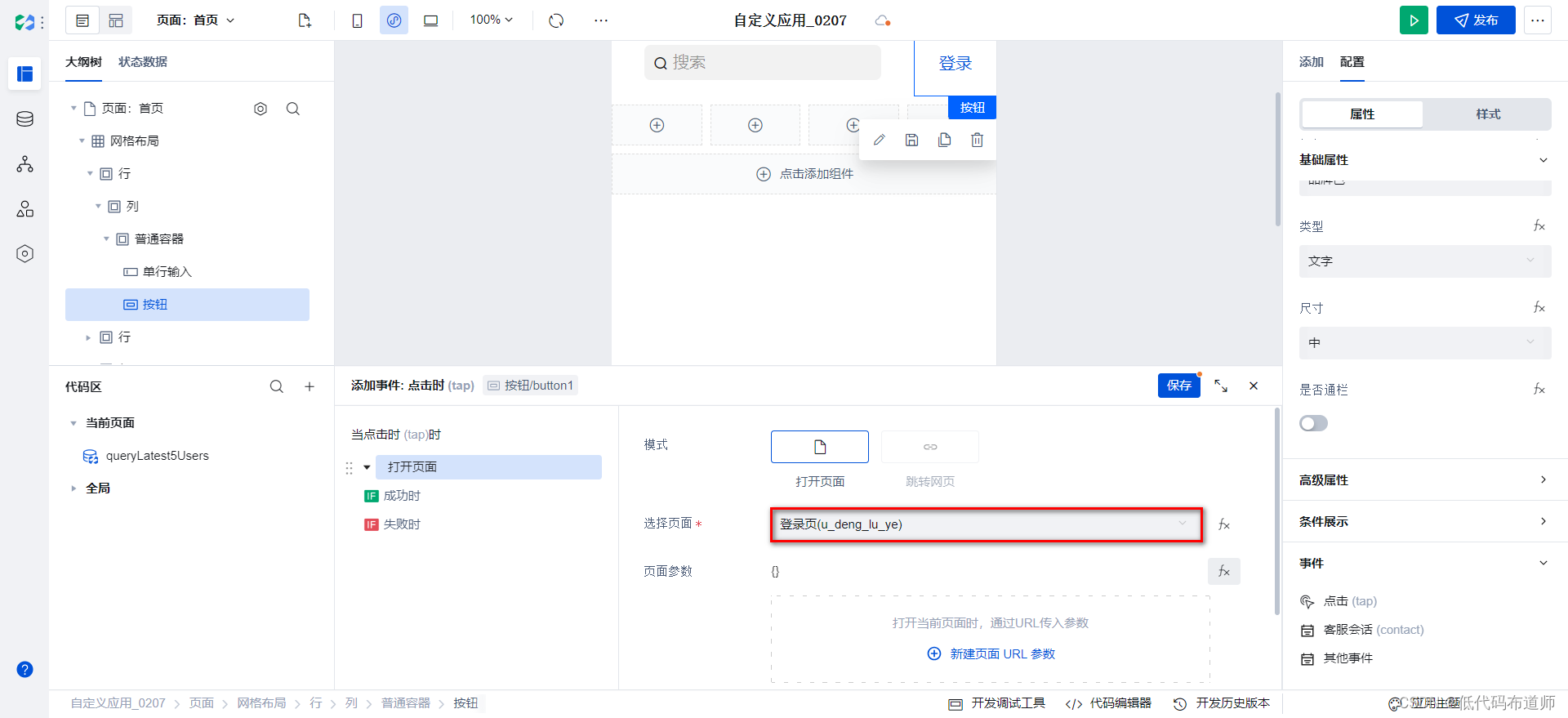Image resolution: width=1568 pixels, height=718 pixels.
Task: Select the mobile phone preview device
Action: (x=357, y=20)
